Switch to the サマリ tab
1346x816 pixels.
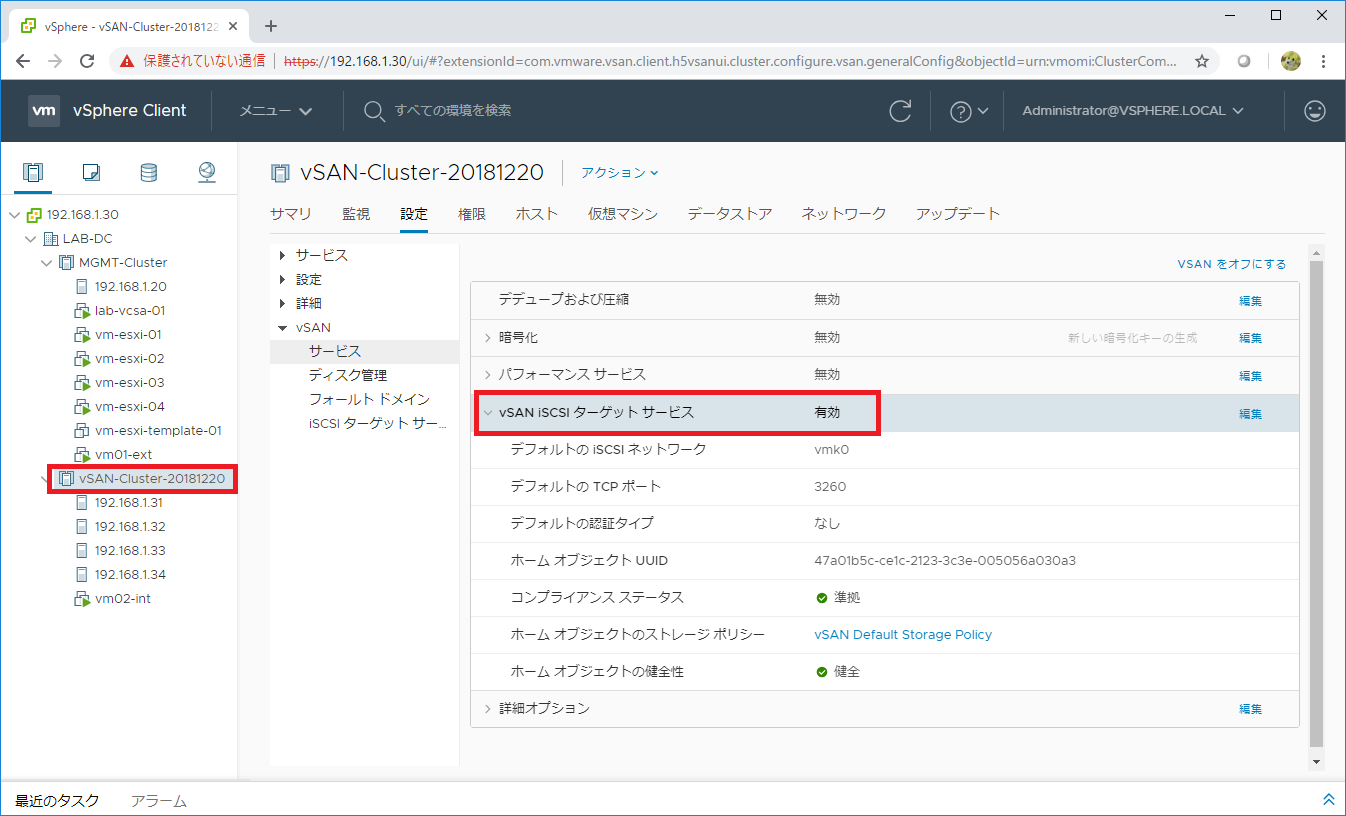click(291, 214)
